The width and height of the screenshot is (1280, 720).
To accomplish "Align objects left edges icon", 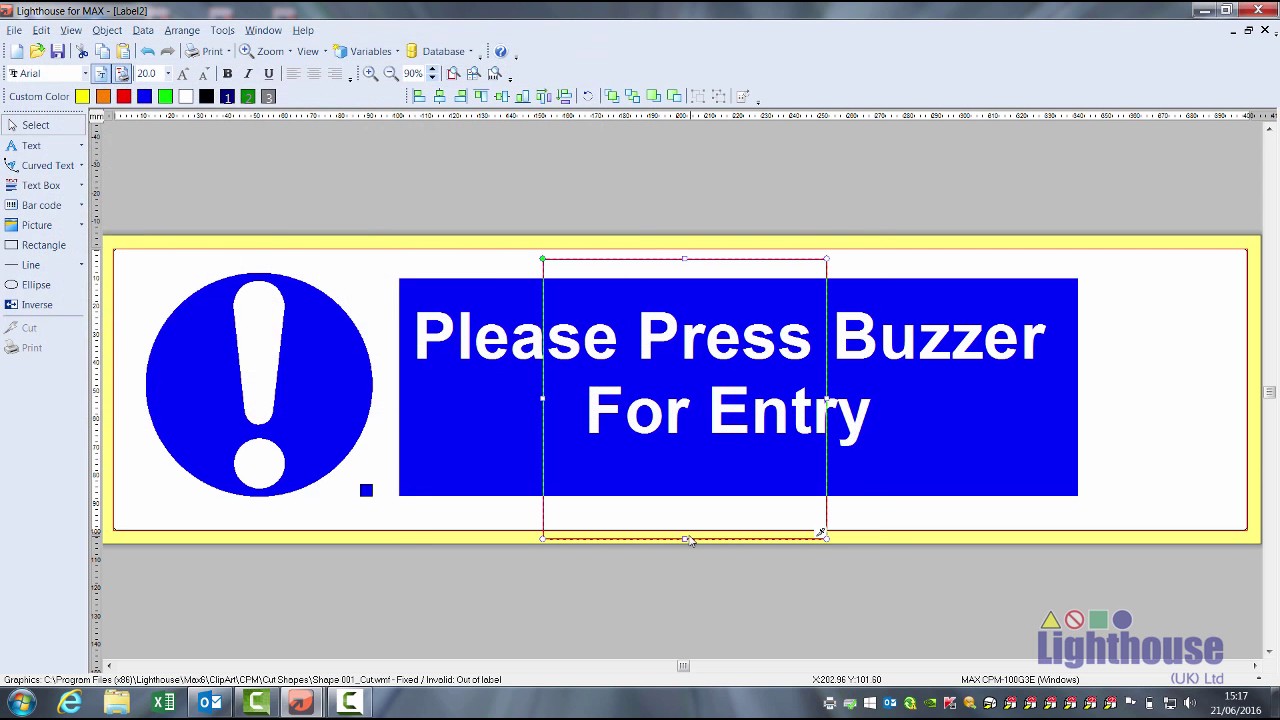I will (419, 96).
